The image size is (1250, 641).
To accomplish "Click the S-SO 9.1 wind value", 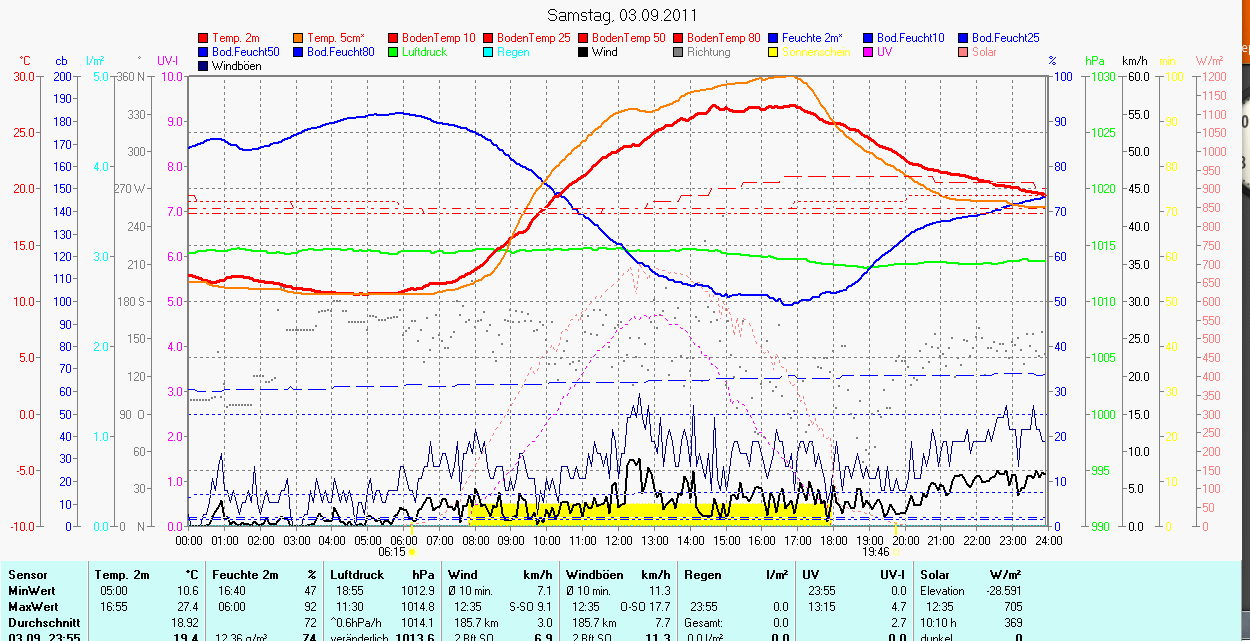I will pos(531,606).
